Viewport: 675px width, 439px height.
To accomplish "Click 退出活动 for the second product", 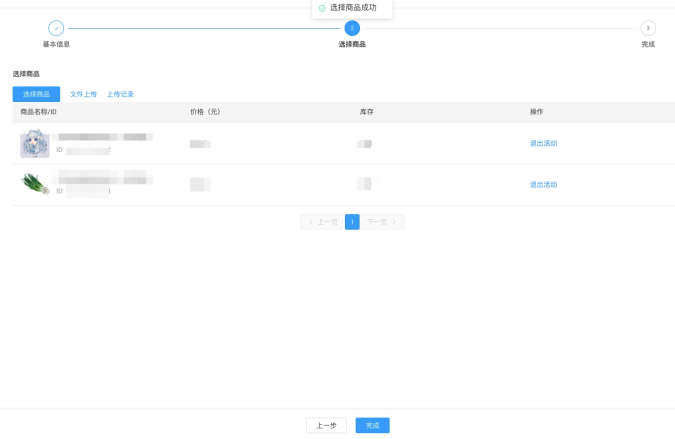I will [543, 185].
